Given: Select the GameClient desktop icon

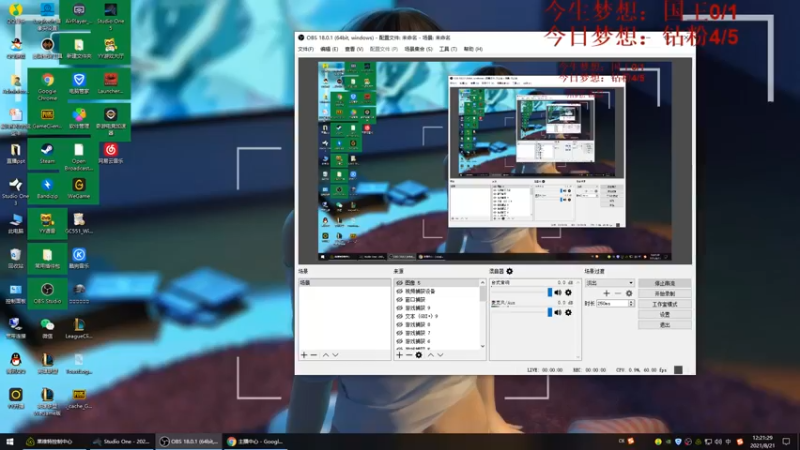Looking at the screenshot, I should click(47, 118).
